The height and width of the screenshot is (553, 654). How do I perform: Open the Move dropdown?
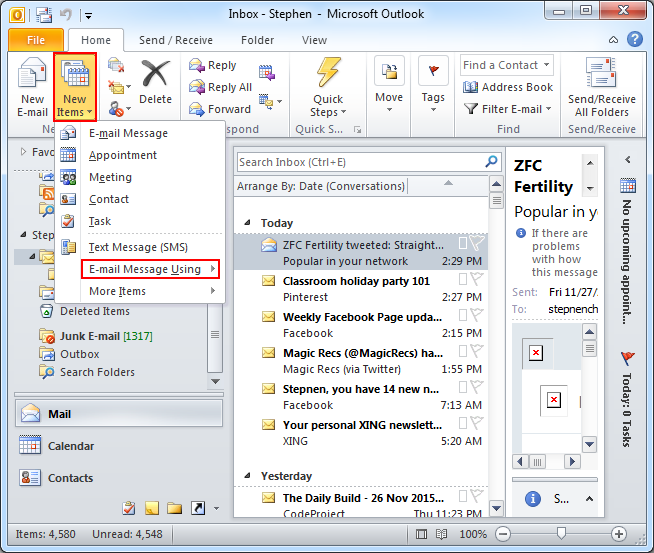click(x=389, y=85)
